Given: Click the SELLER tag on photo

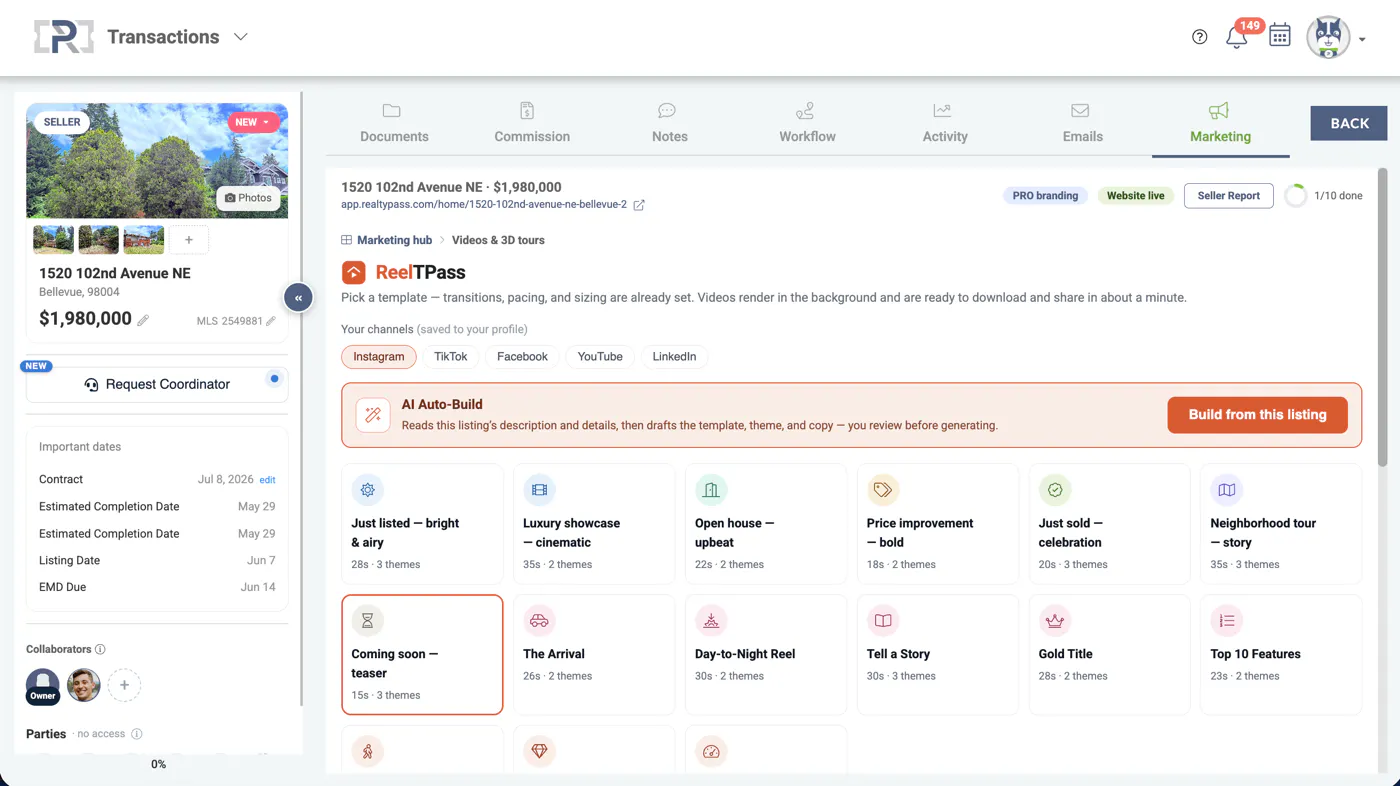Looking at the screenshot, I should pyautogui.click(x=62, y=122).
